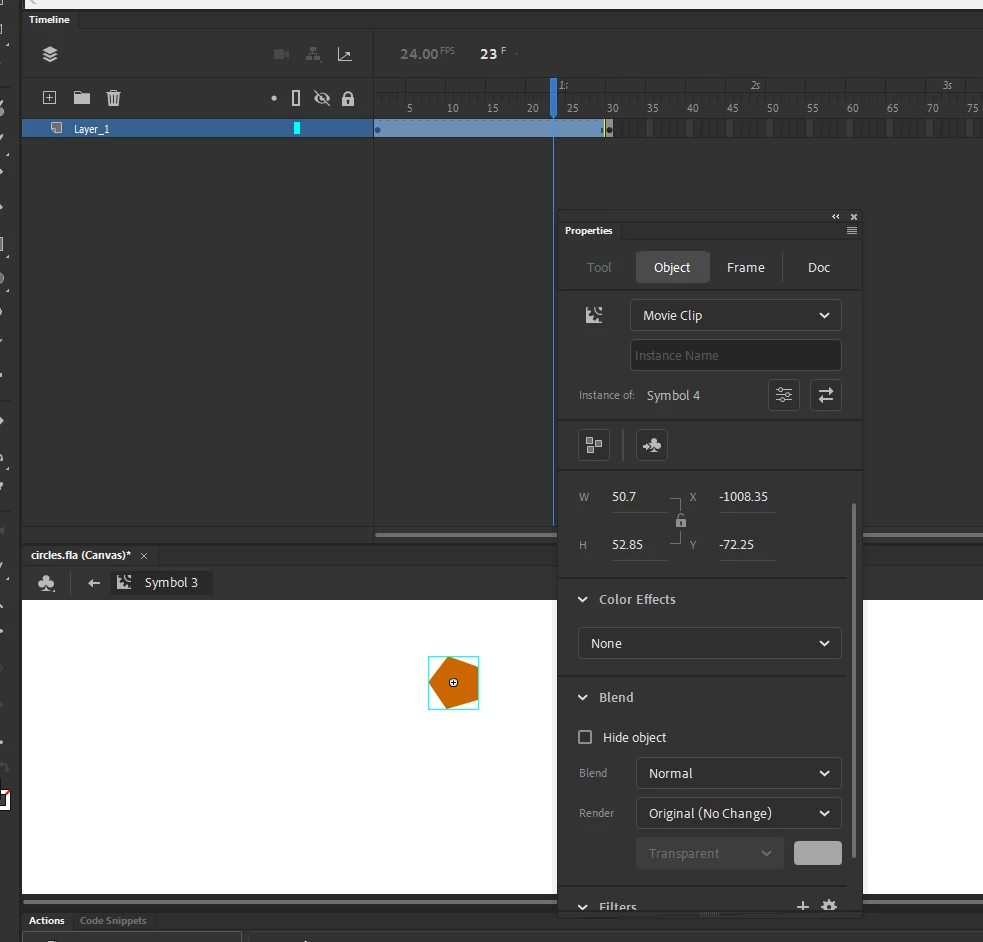Edit the height value 52.85

639,545
